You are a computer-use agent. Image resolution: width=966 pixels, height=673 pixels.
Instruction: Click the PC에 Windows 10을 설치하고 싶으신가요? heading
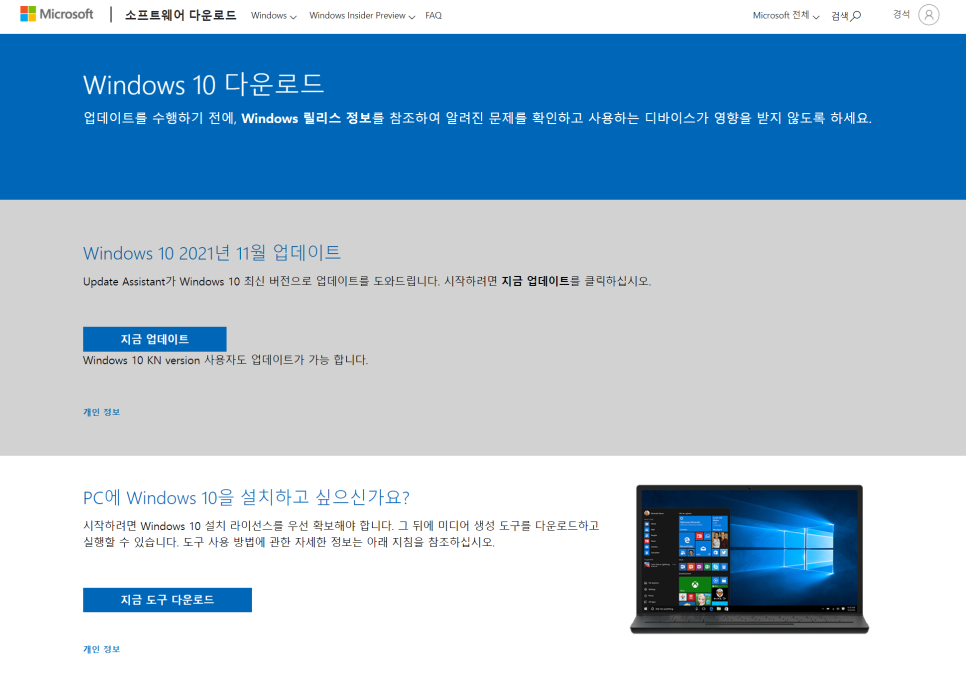246,497
